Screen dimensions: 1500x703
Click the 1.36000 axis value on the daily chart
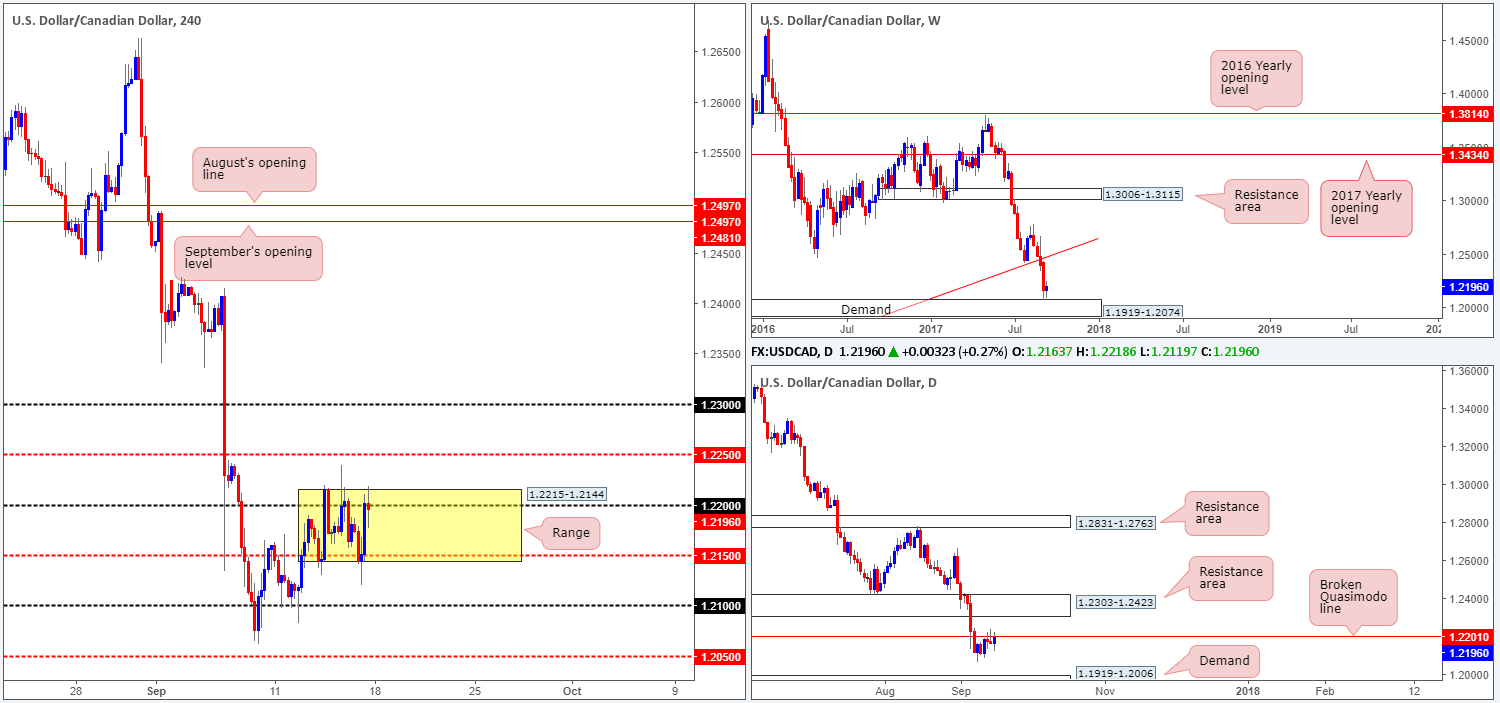coord(1470,371)
